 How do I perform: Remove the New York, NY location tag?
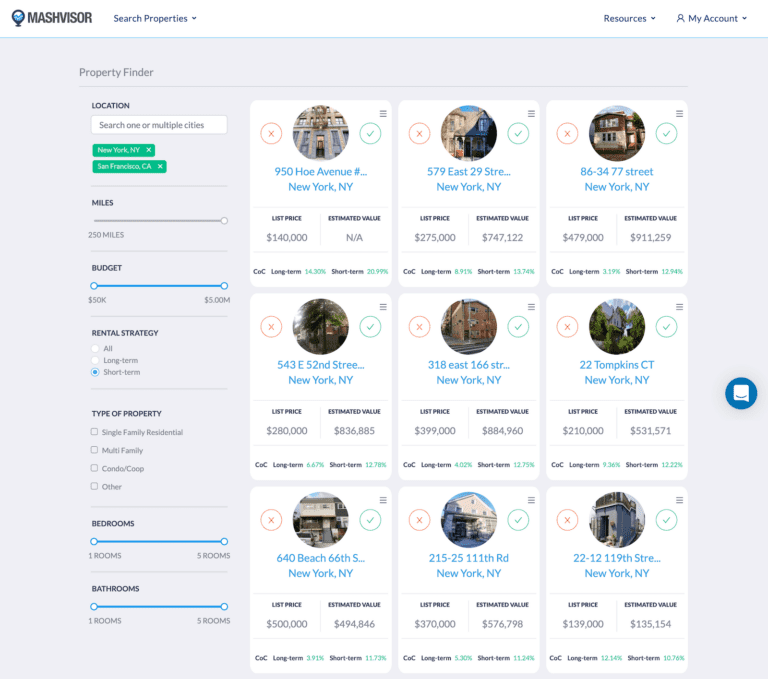[x=149, y=149]
